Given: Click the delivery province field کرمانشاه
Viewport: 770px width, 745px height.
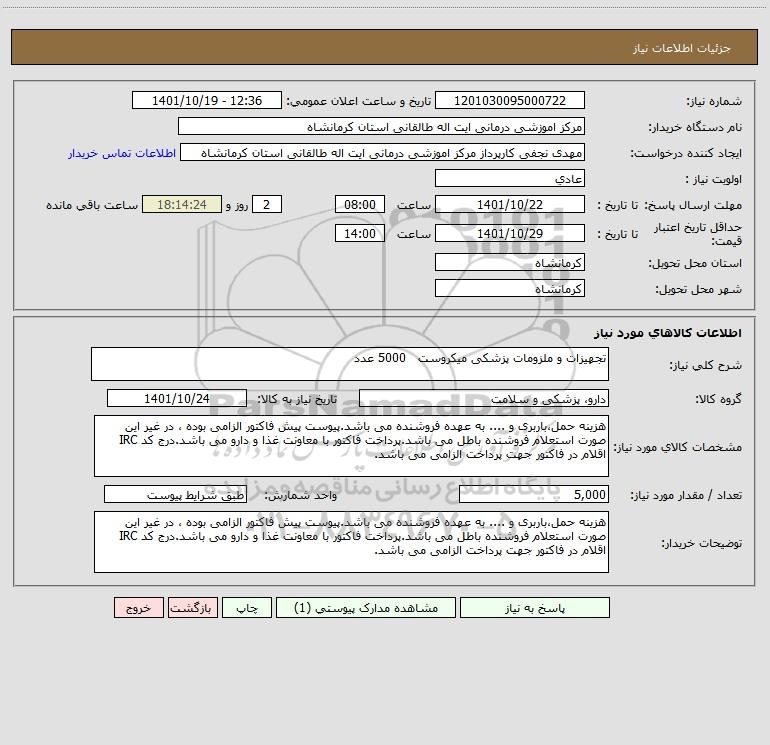Looking at the screenshot, I should point(510,262).
